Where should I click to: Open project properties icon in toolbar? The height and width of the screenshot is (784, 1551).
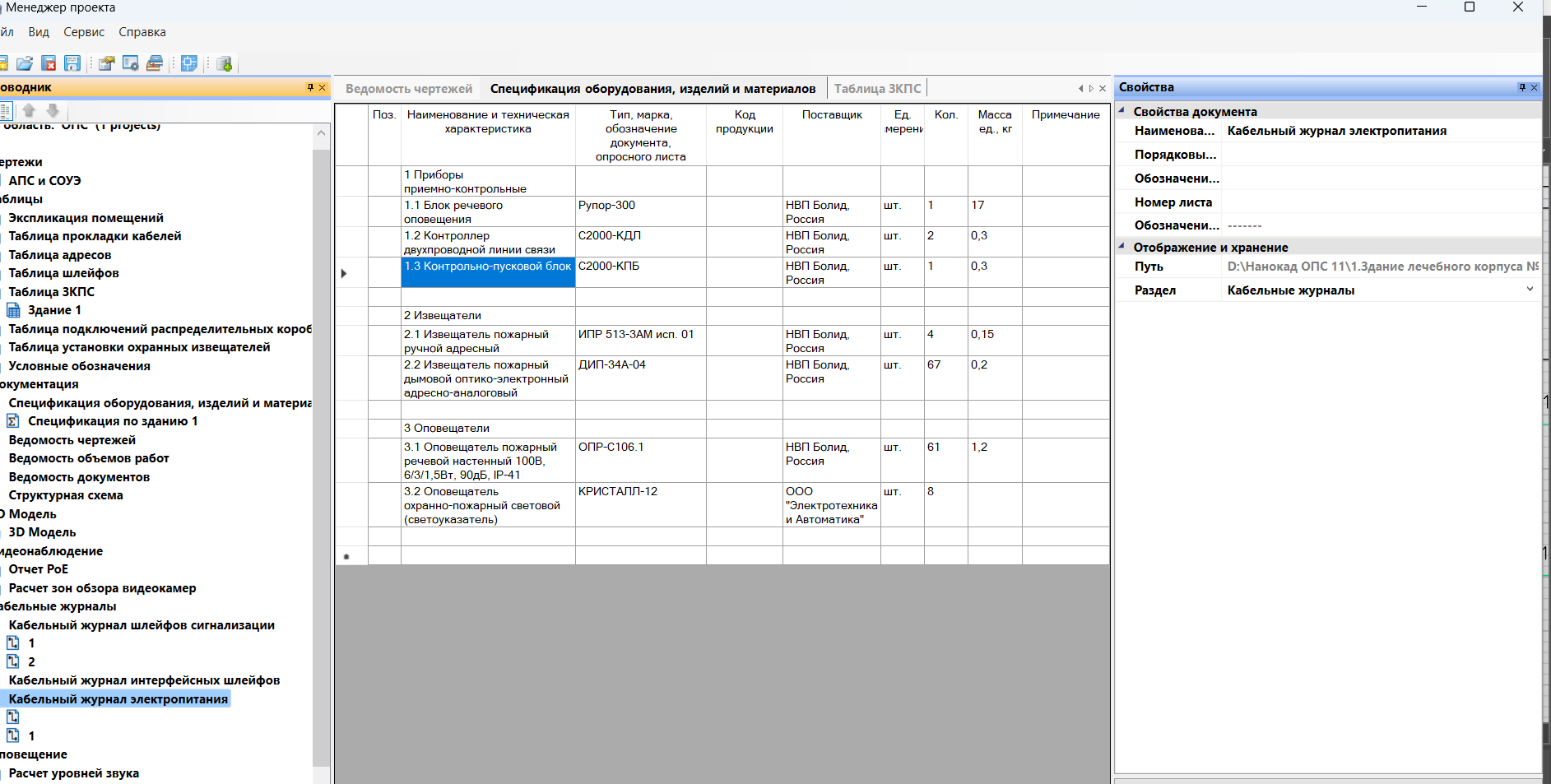coord(106,63)
